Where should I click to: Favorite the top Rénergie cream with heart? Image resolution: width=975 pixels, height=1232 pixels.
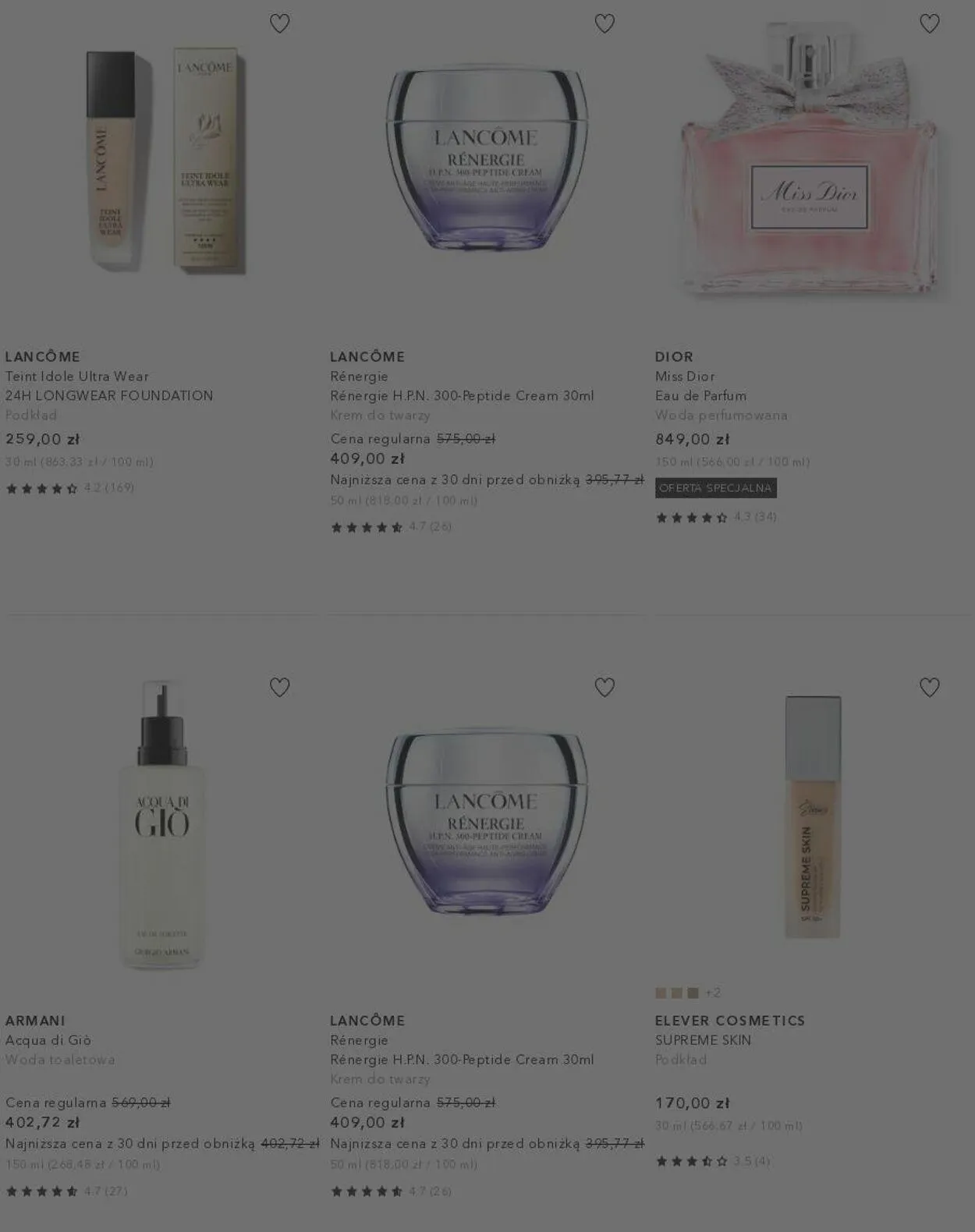[604, 23]
